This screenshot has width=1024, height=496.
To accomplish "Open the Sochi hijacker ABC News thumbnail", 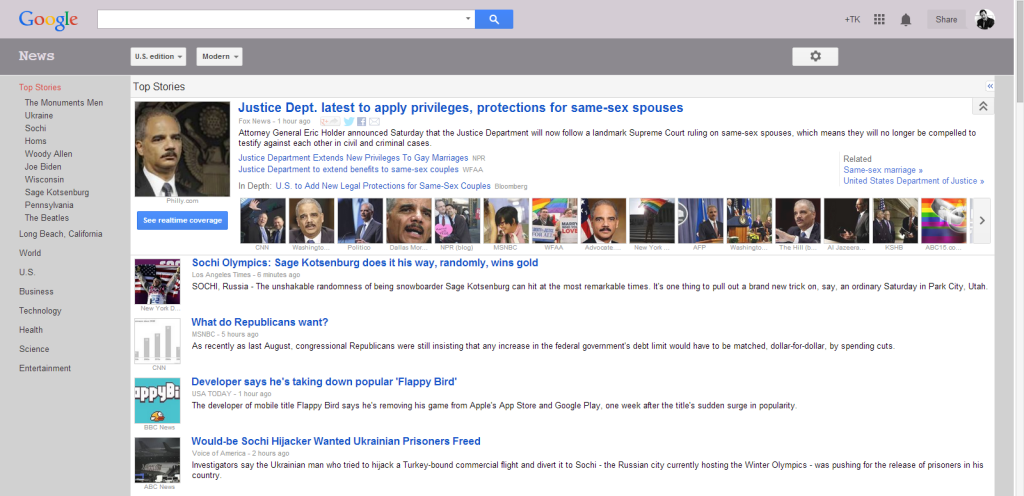I will [x=157, y=460].
